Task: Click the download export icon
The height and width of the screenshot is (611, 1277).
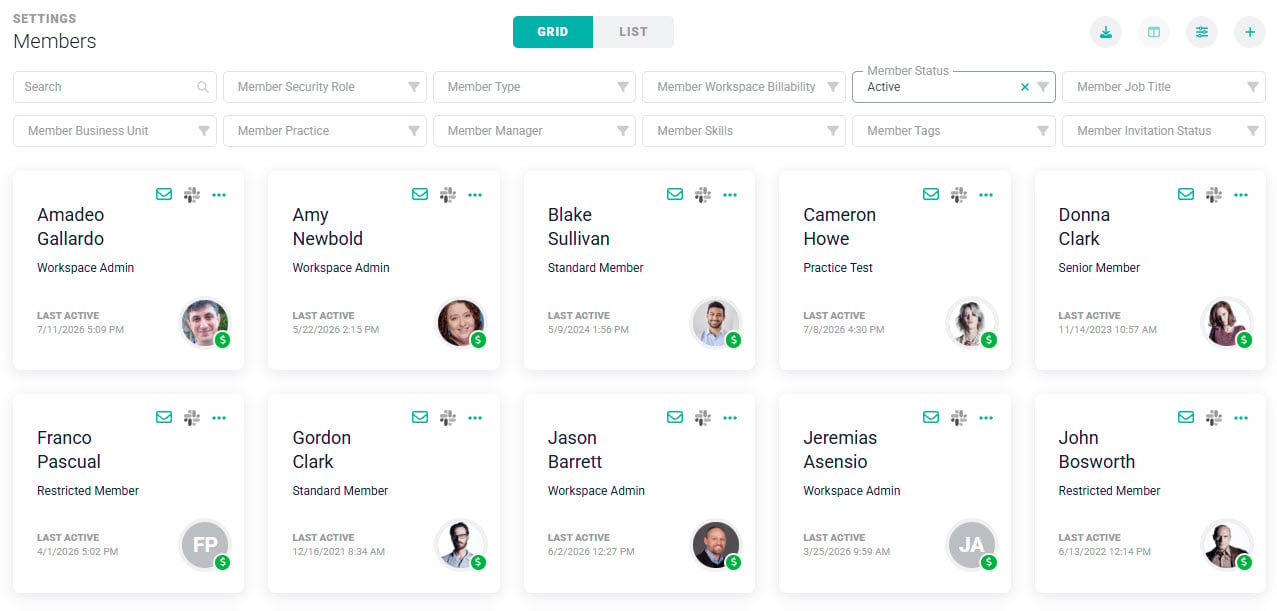Action: [x=1105, y=32]
